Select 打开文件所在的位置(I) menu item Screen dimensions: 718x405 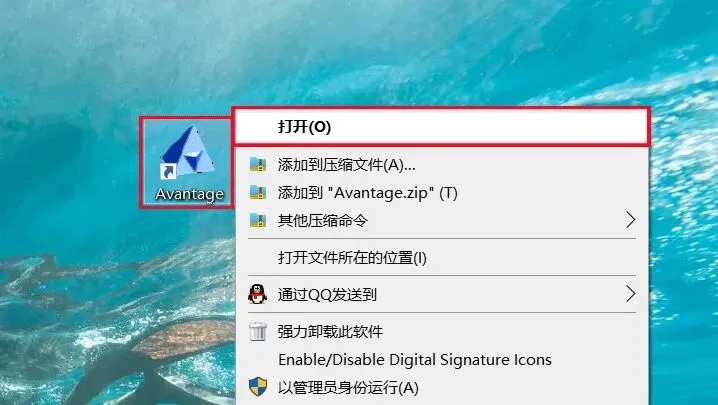pos(442,257)
